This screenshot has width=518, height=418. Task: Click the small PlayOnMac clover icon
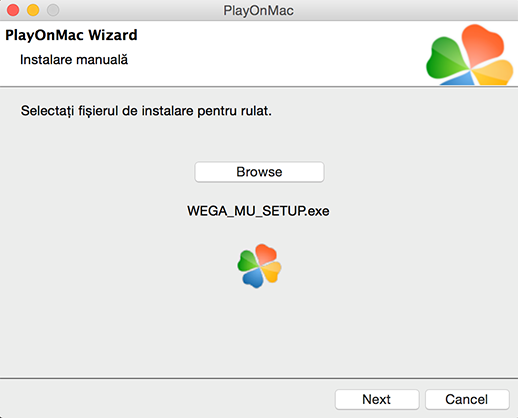259,266
